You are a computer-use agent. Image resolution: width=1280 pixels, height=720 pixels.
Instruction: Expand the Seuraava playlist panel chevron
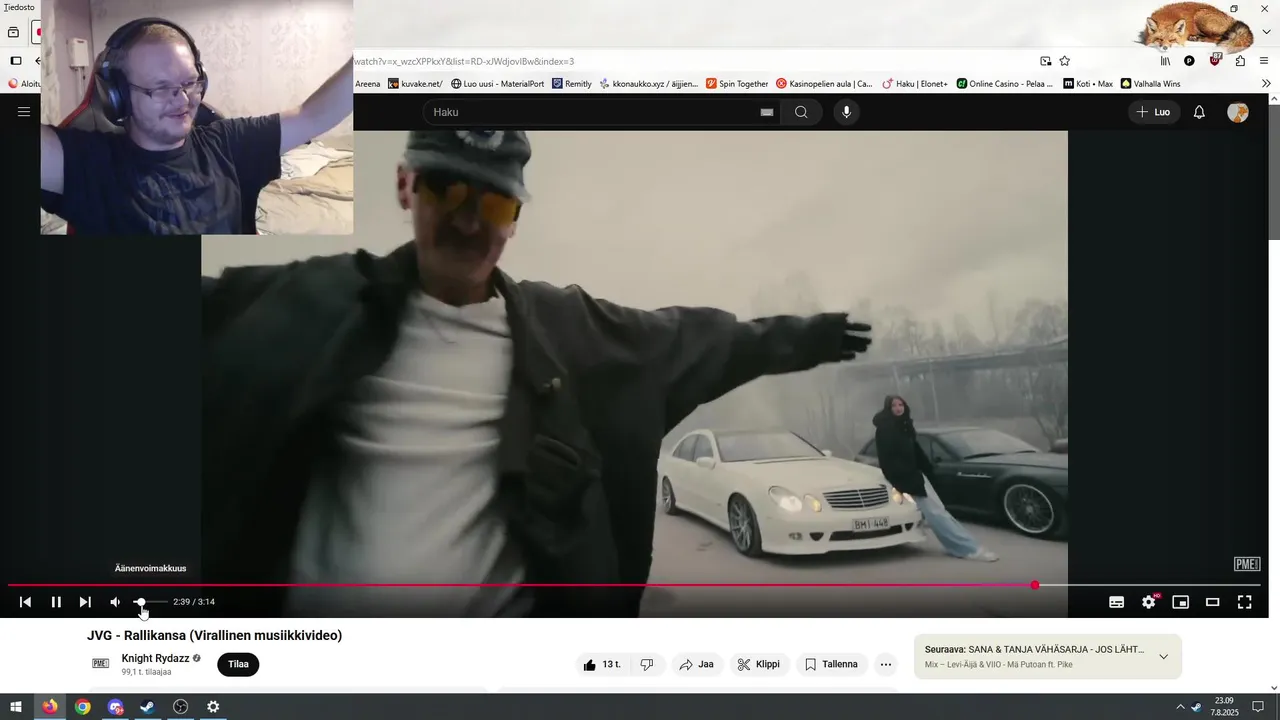click(1163, 657)
